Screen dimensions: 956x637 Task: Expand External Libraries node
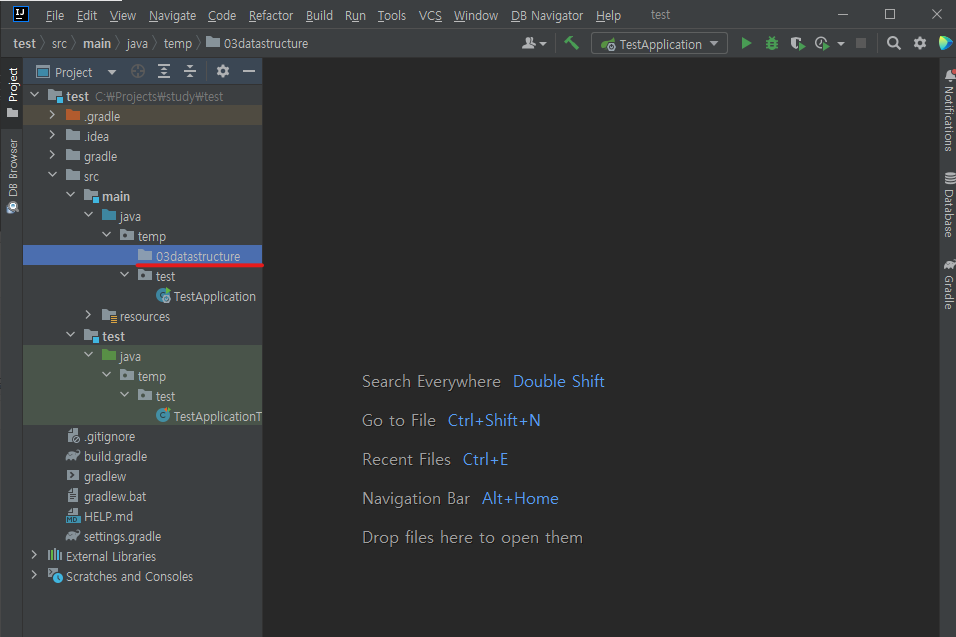point(35,555)
